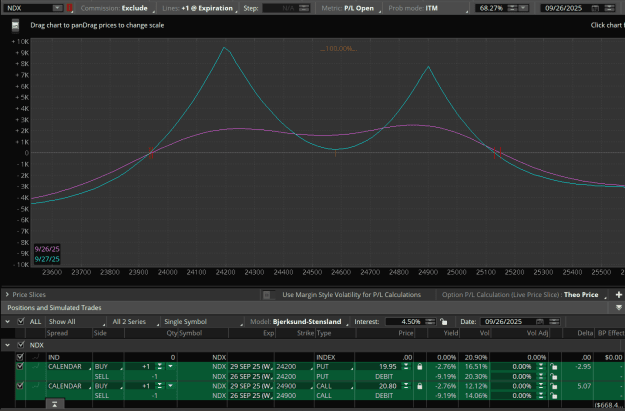Unlock the interest rate padlock icon

[x=444, y=322]
